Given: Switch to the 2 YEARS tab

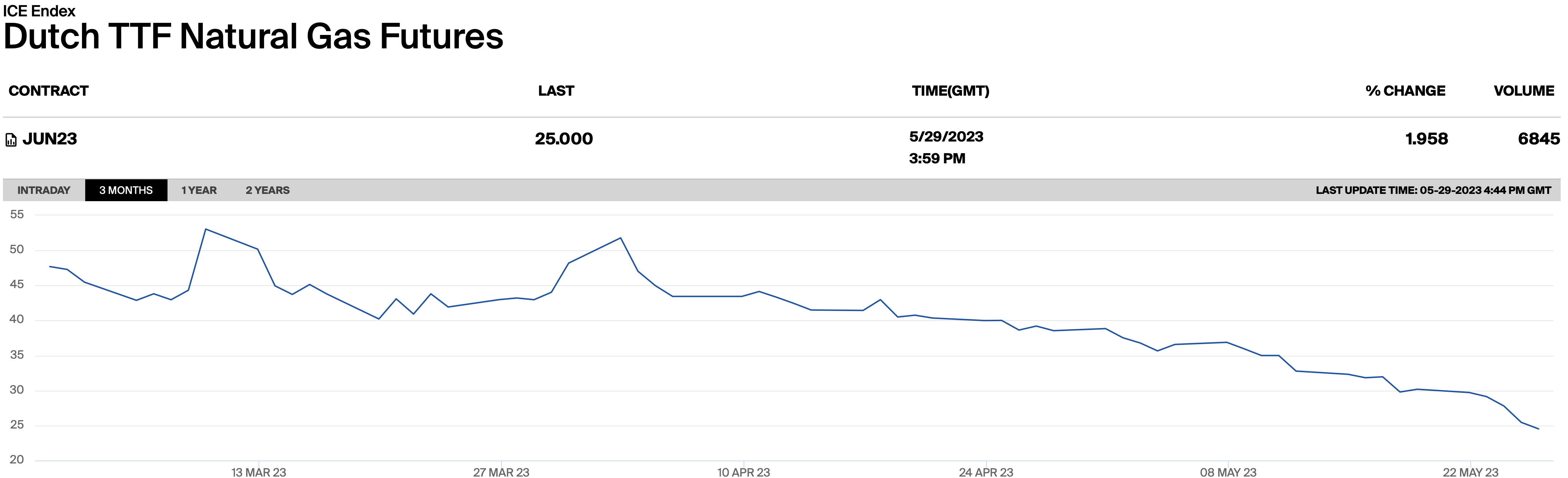Looking at the screenshot, I should click(267, 190).
